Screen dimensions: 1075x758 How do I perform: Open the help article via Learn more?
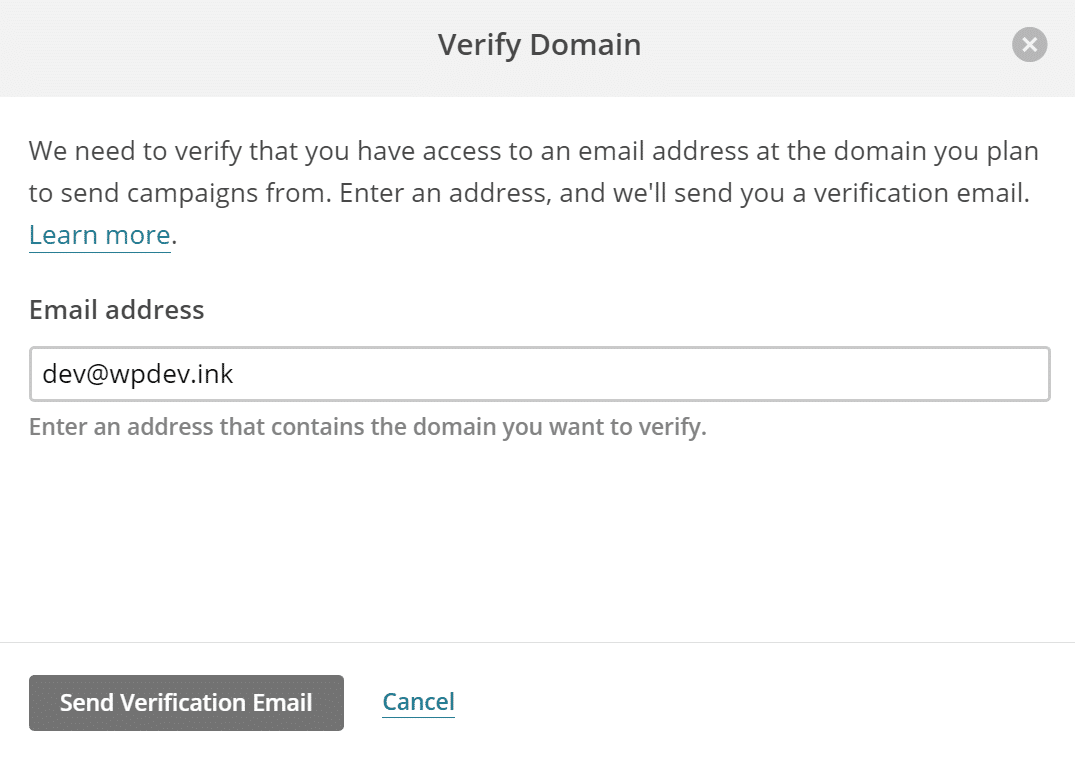[x=100, y=235]
